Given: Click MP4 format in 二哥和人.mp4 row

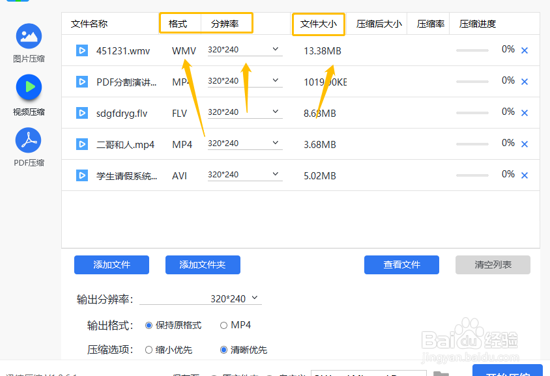Looking at the screenshot, I should [182, 145].
